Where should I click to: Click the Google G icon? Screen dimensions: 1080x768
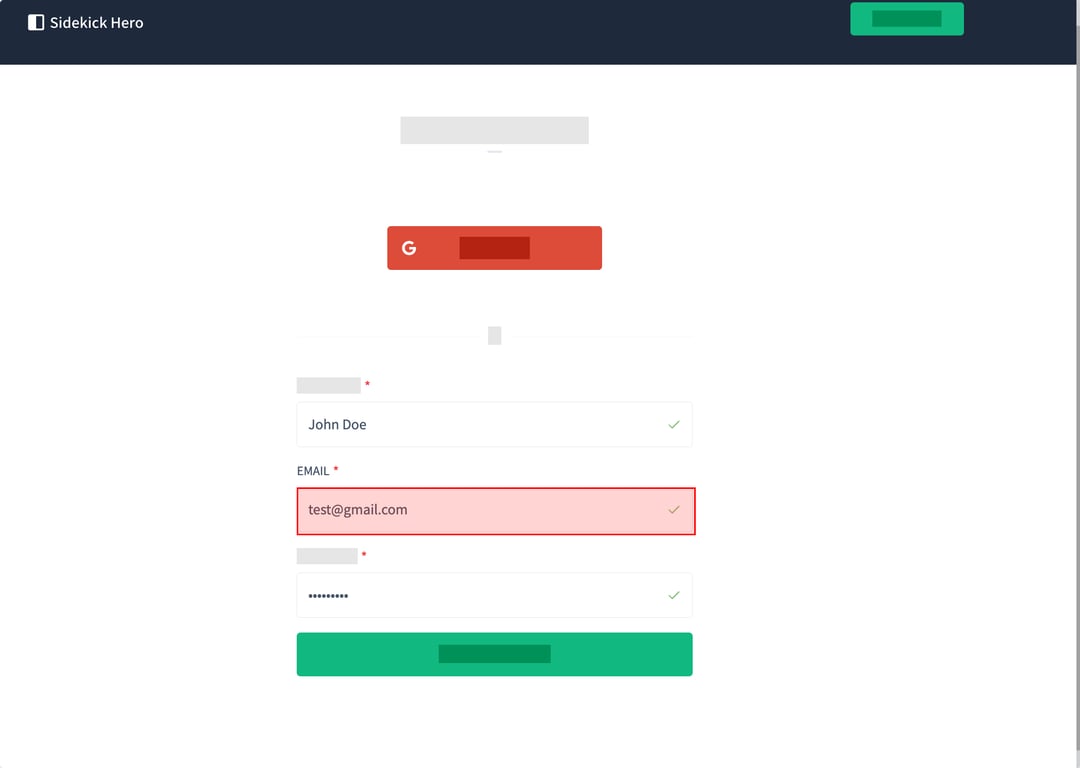[409, 248]
